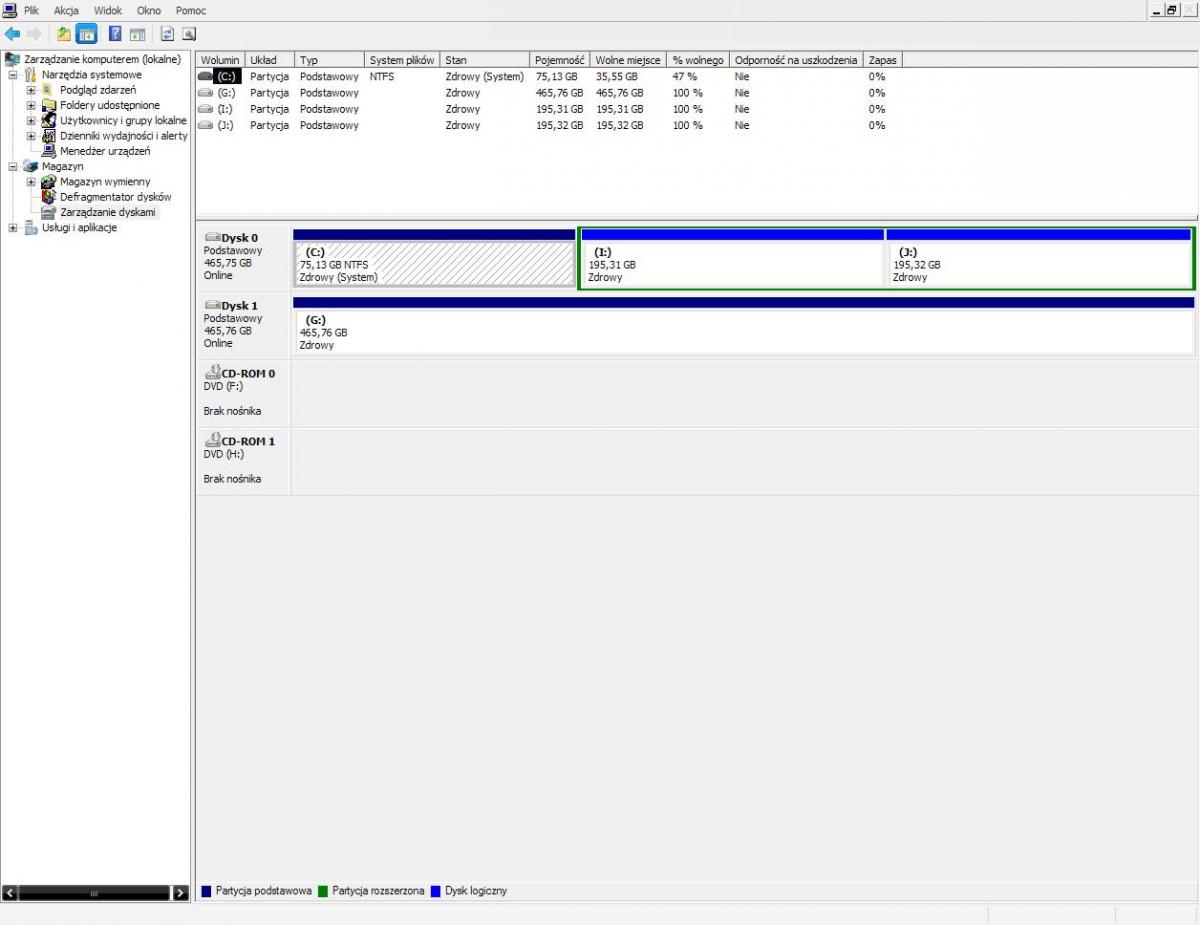Select the Usługi i aplikacje label
The image size is (1200, 925).
(79, 228)
